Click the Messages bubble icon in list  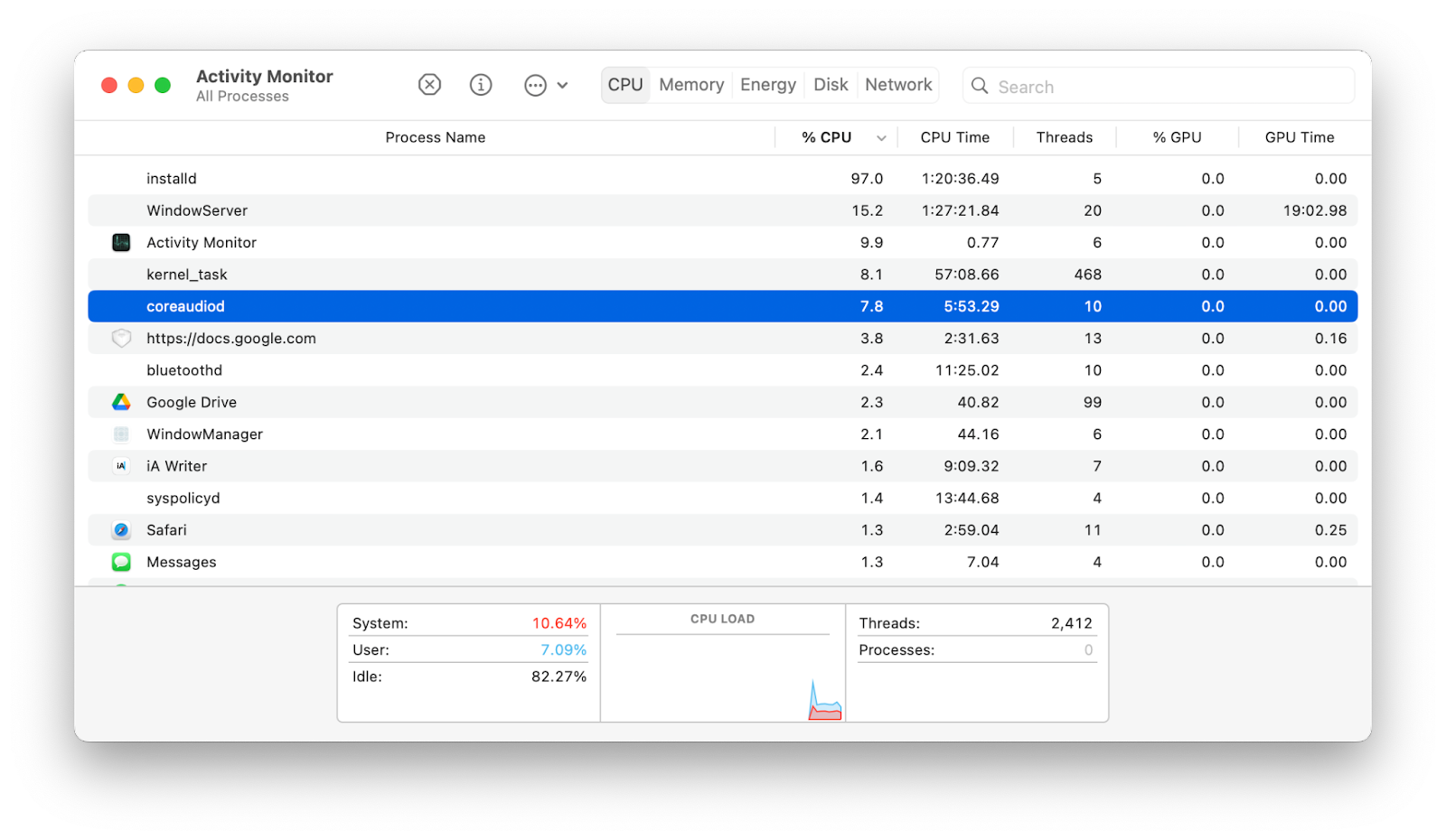point(121,562)
